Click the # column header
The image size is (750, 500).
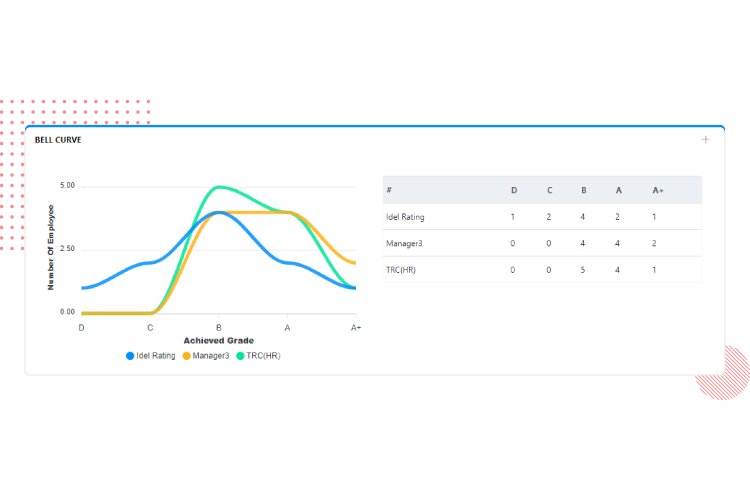(389, 190)
